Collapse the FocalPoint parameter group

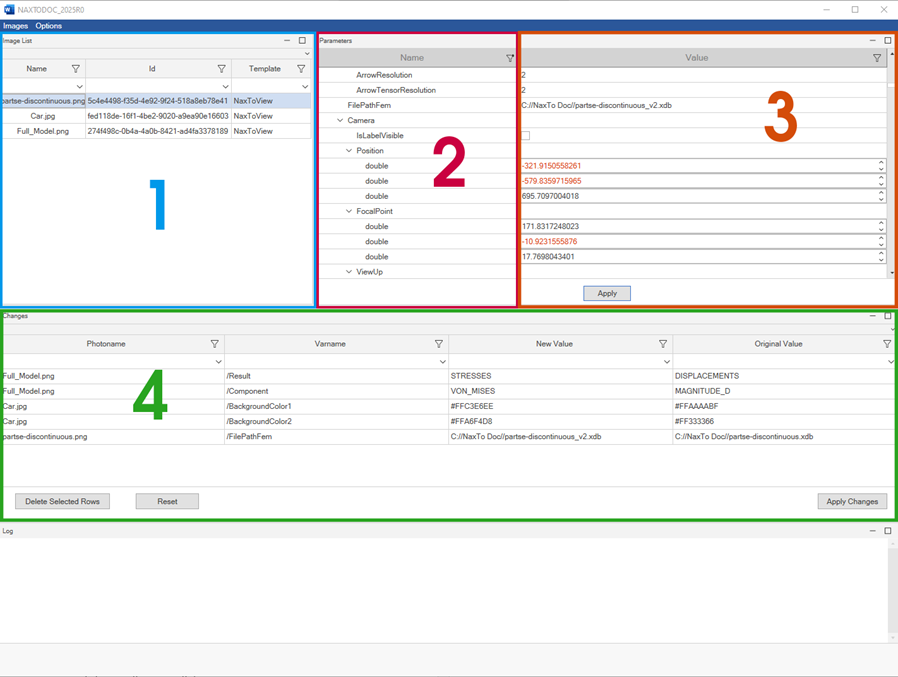pos(349,212)
